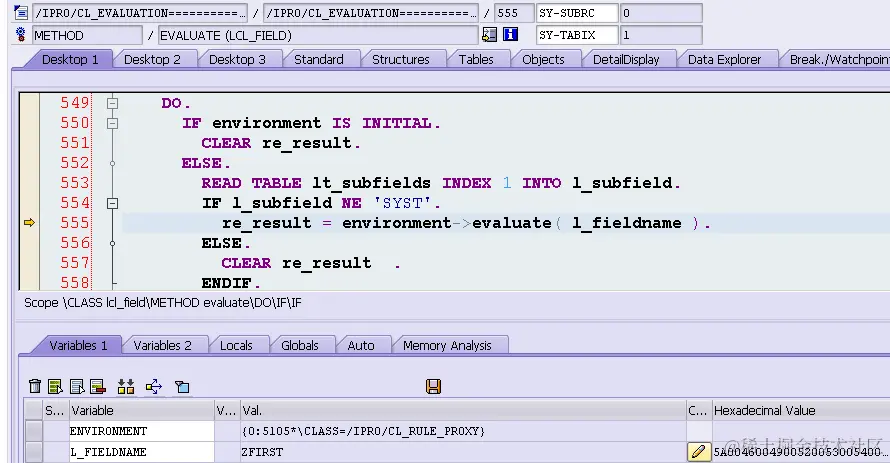This screenshot has width=890, height=463.
Task: Switch to the Desktop 1 tab
Action: [x=70, y=60]
